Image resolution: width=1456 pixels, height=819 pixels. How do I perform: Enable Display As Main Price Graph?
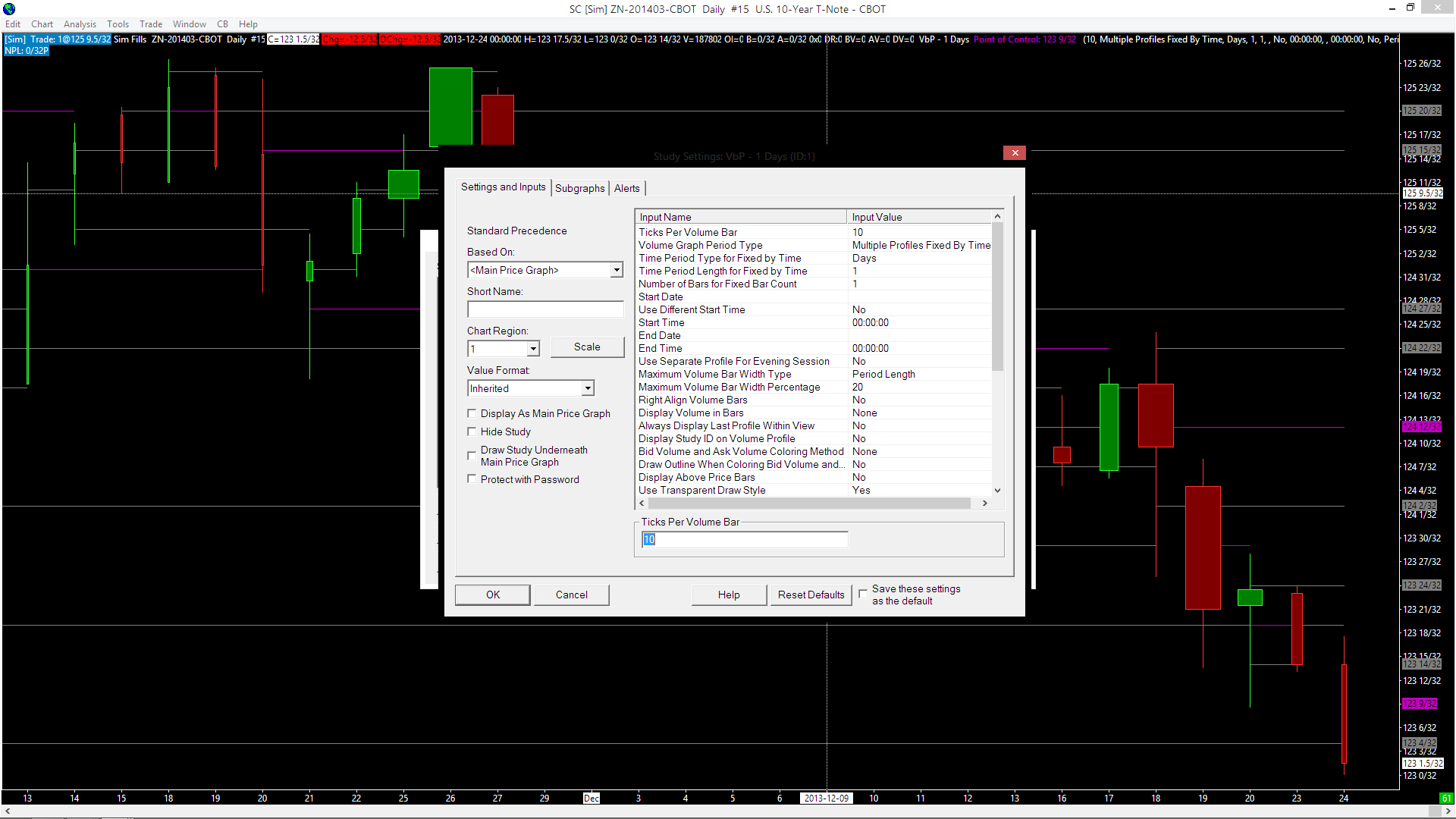pos(472,413)
